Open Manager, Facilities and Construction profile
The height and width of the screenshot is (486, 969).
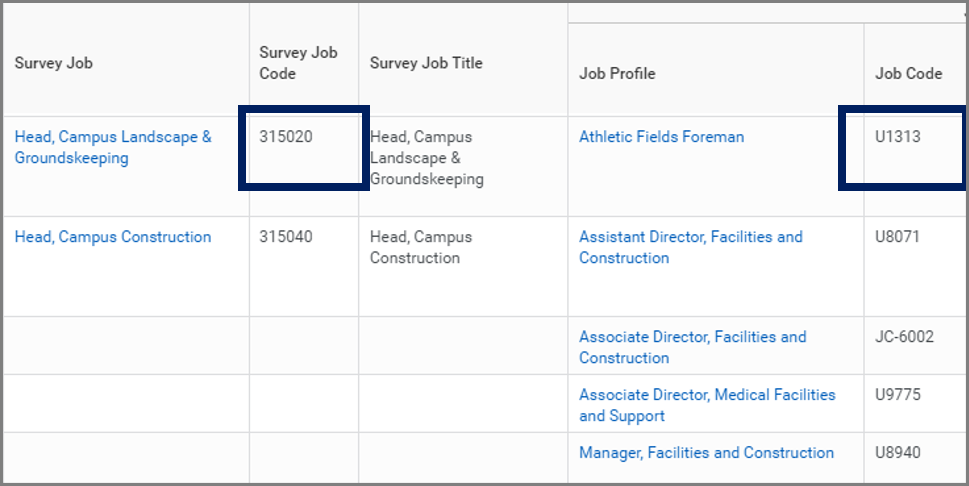(706, 453)
